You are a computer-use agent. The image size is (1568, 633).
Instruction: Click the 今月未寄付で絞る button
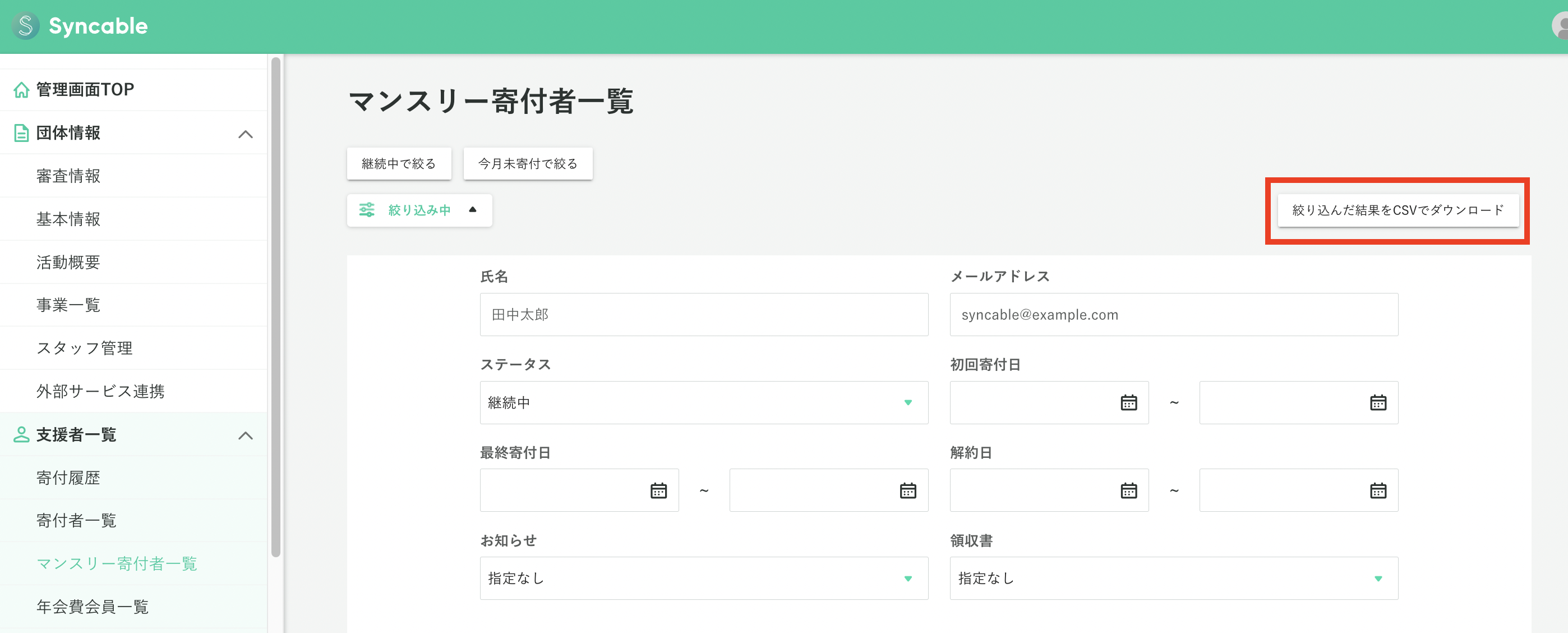[528, 163]
